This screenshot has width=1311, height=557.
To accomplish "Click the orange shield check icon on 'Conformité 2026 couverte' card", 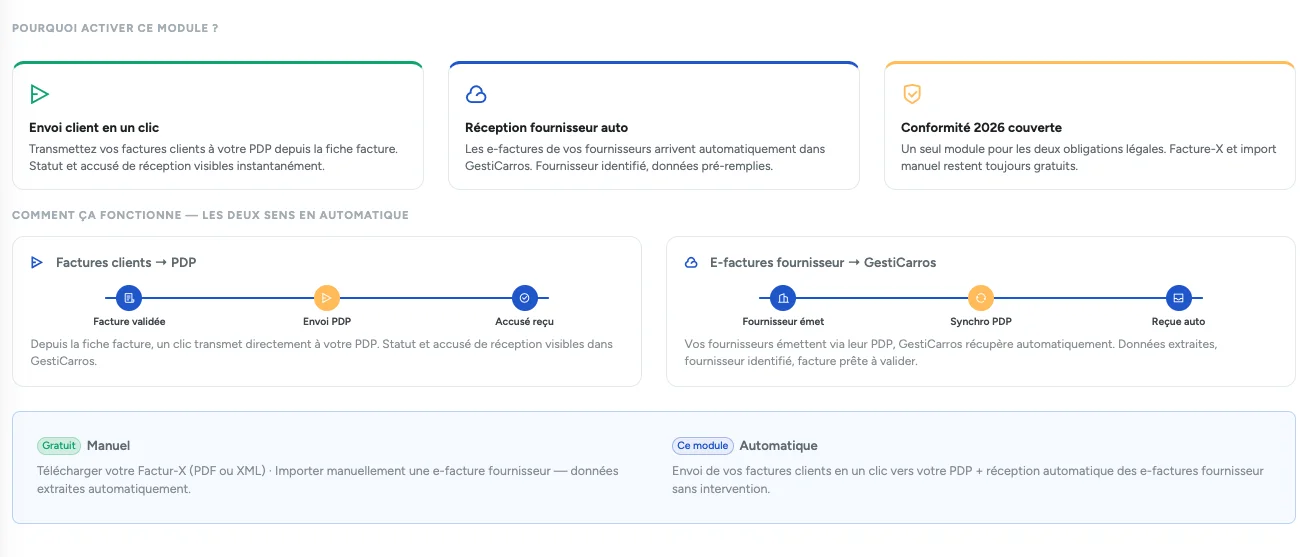I will (x=912, y=95).
